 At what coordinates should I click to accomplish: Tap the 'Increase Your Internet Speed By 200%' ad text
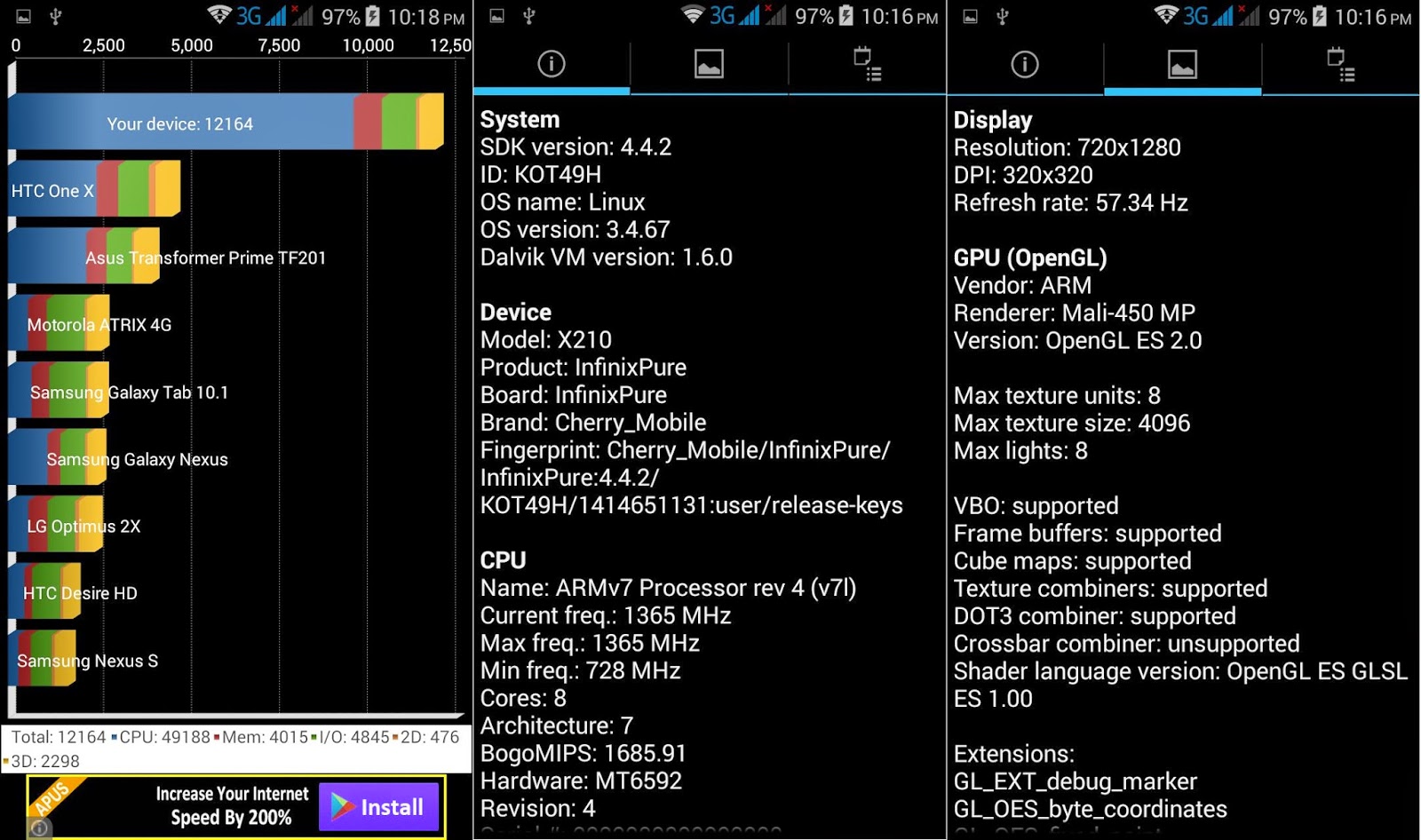232,805
